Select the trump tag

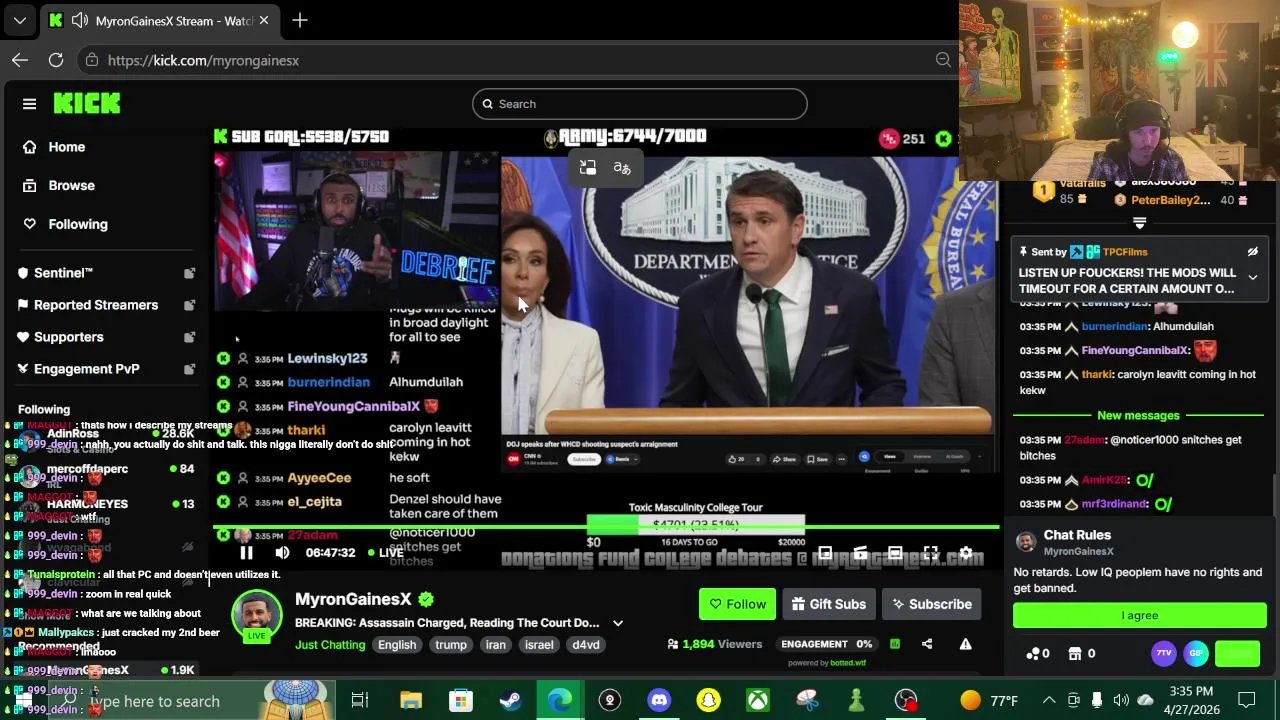pyautogui.click(x=451, y=645)
